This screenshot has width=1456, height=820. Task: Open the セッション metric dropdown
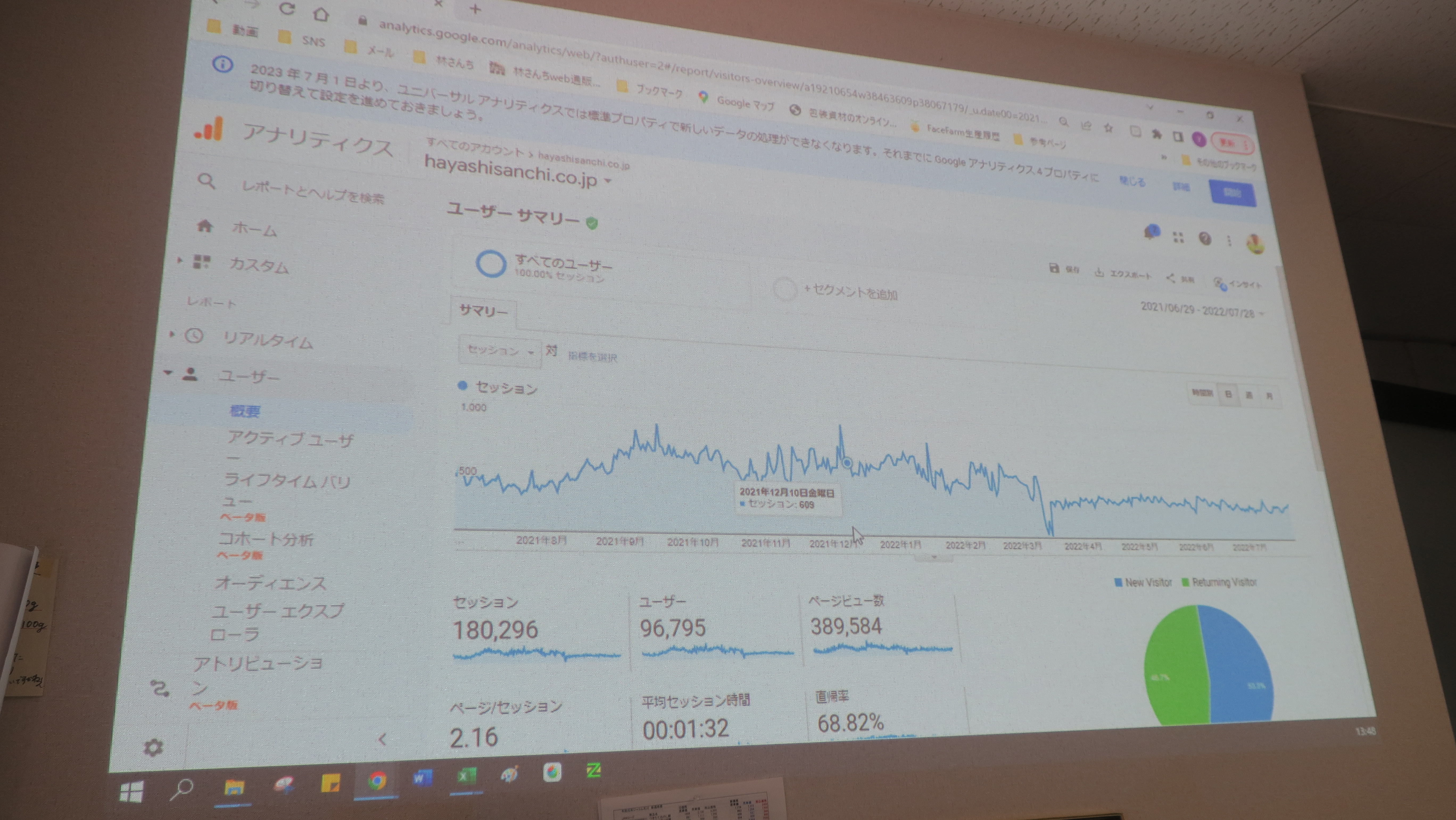point(499,351)
